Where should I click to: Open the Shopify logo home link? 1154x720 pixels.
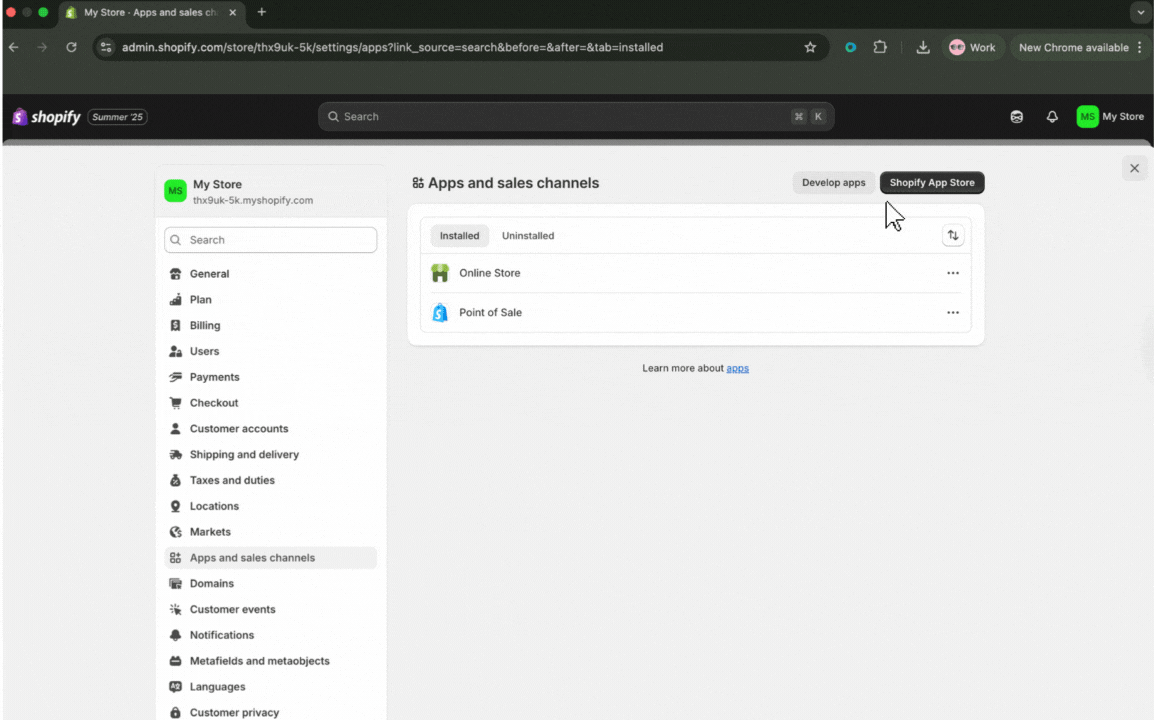click(46, 117)
